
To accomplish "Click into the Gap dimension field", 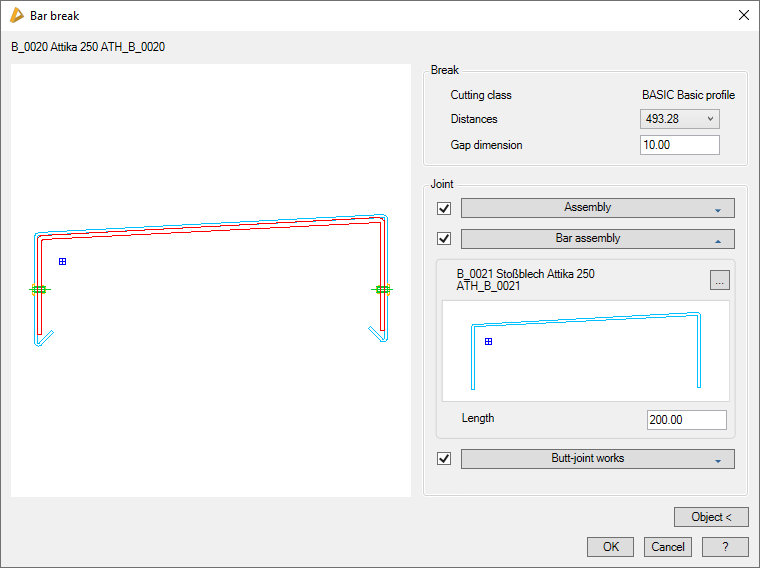I will click(x=679, y=145).
